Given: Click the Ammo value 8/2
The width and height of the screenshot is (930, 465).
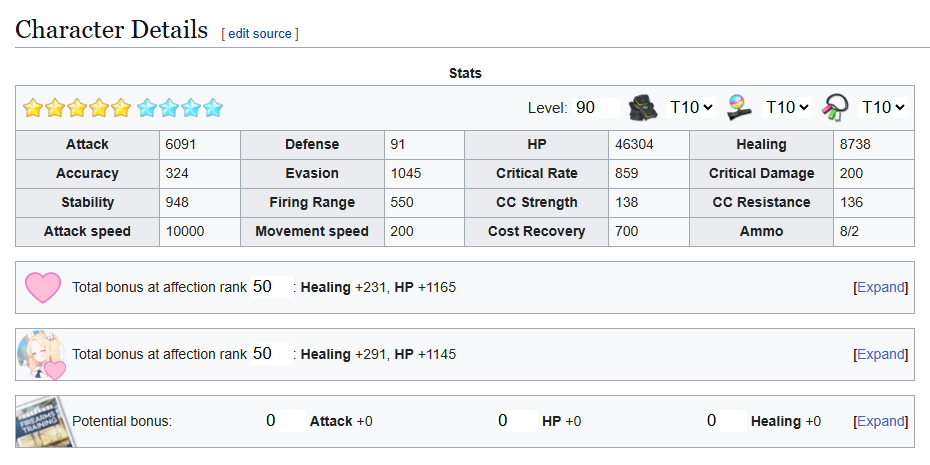Looking at the screenshot, I should [x=849, y=232].
